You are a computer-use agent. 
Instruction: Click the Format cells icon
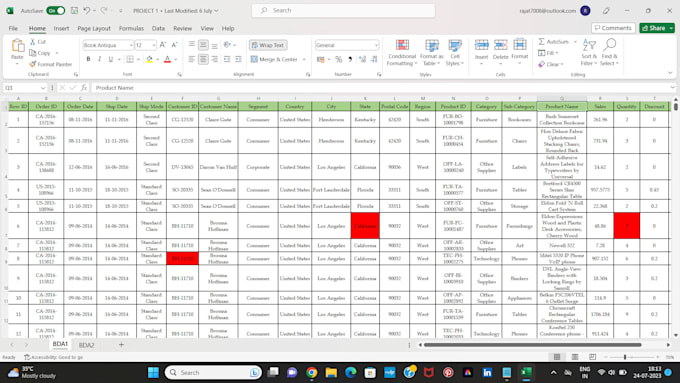520,45
